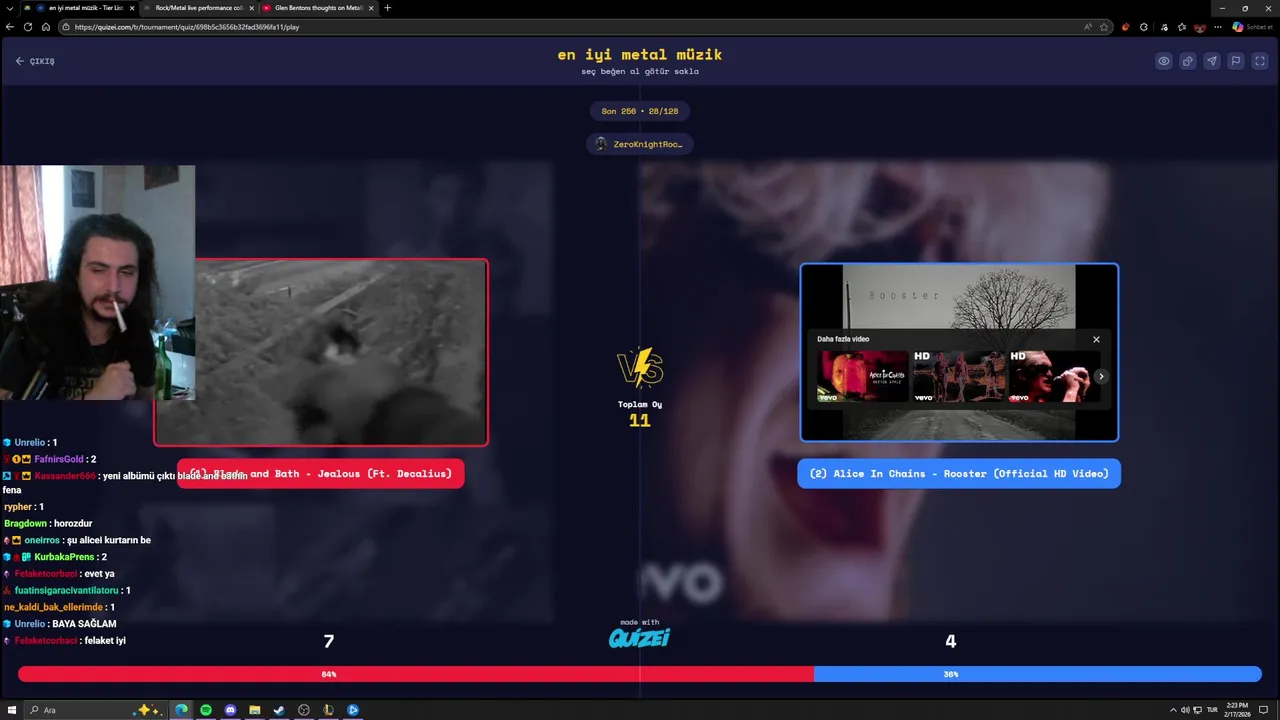Screen dimensions: 1280x720
Task: Click the red 64% vote progress bar
Action: (x=416, y=674)
